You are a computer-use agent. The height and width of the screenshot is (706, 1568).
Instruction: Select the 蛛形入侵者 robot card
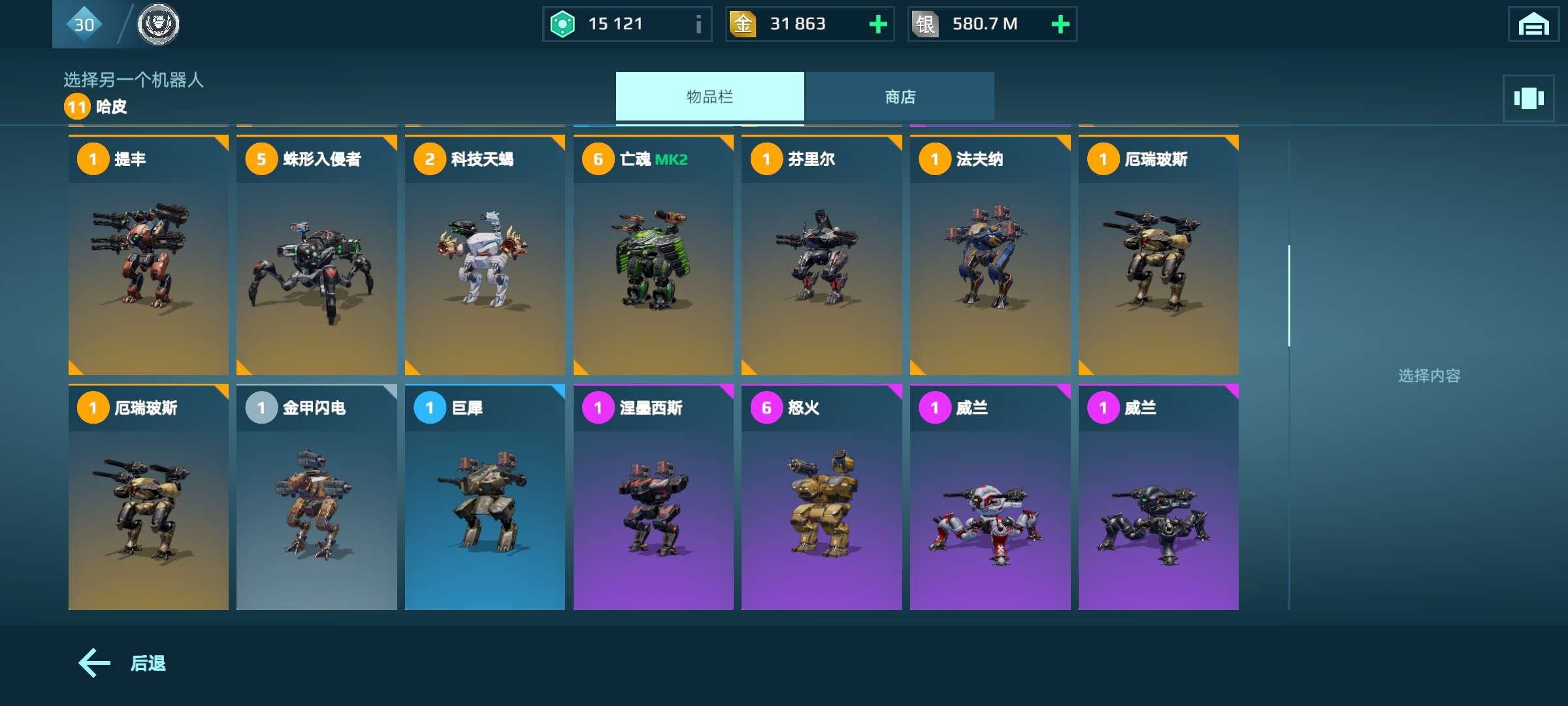(317, 255)
